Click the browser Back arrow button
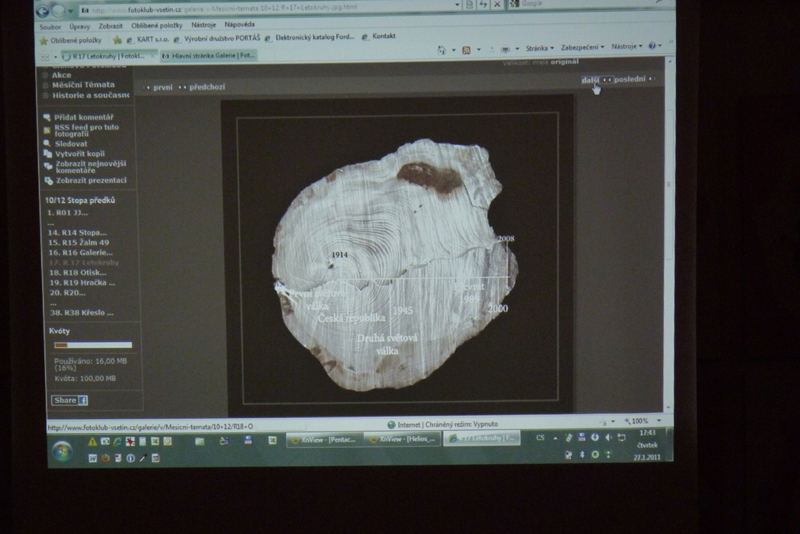Image resolution: width=800 pixels, height=534 pixels. (45, 10)
